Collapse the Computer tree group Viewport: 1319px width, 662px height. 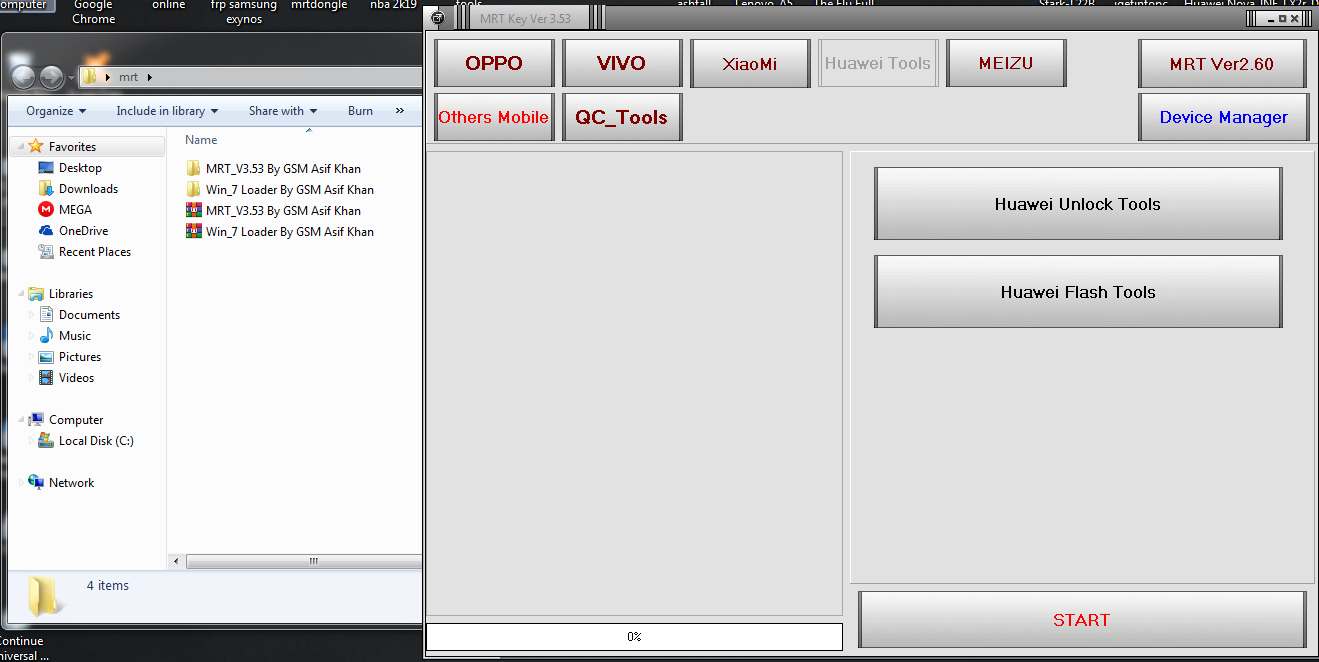click(21, 420)
